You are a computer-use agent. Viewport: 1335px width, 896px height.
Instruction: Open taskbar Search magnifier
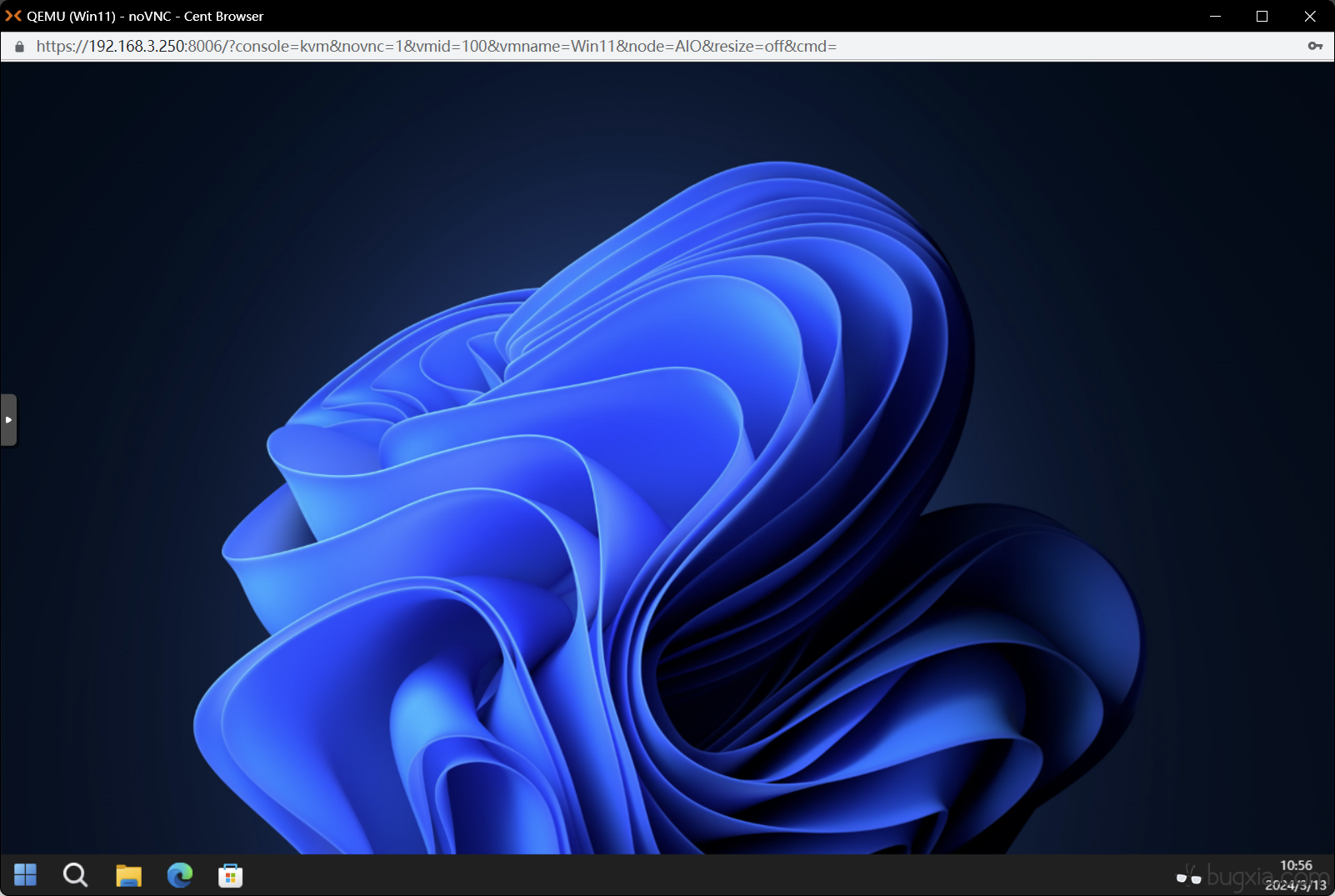tap(76, 875)
